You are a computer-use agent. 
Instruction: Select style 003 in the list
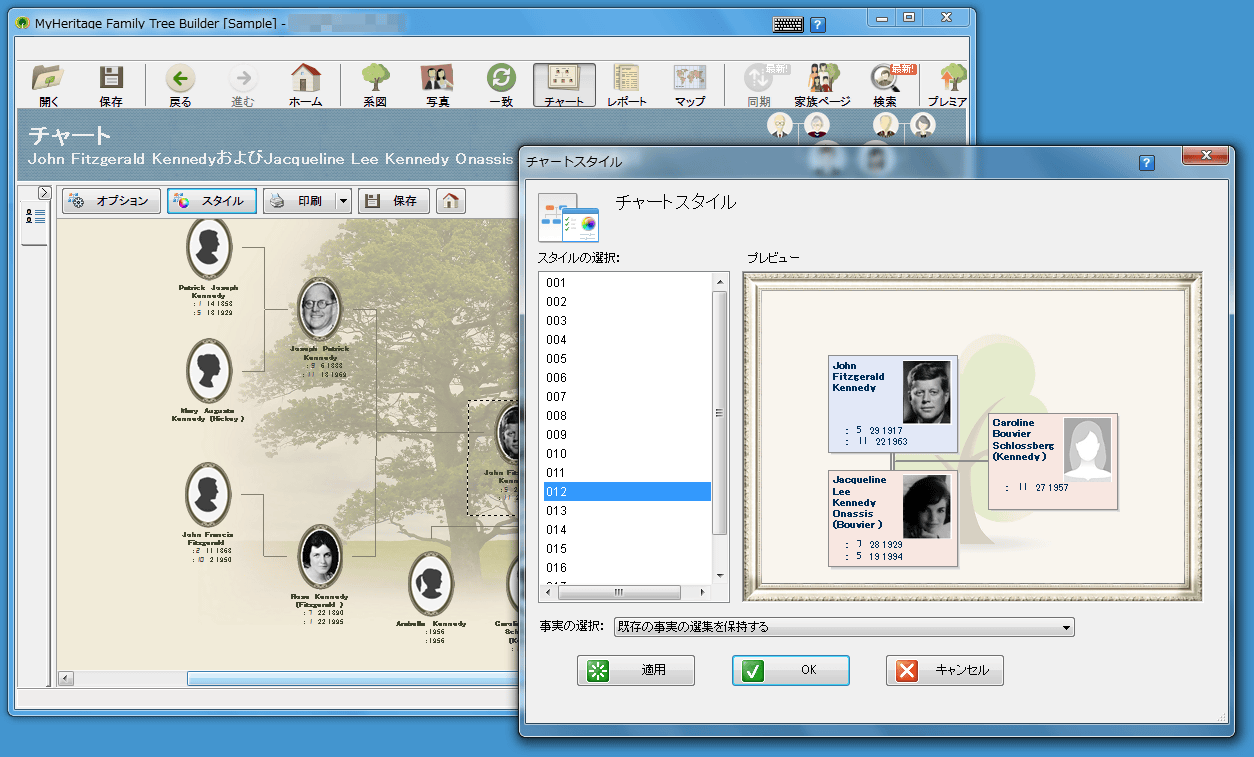[x=626, y=321]
